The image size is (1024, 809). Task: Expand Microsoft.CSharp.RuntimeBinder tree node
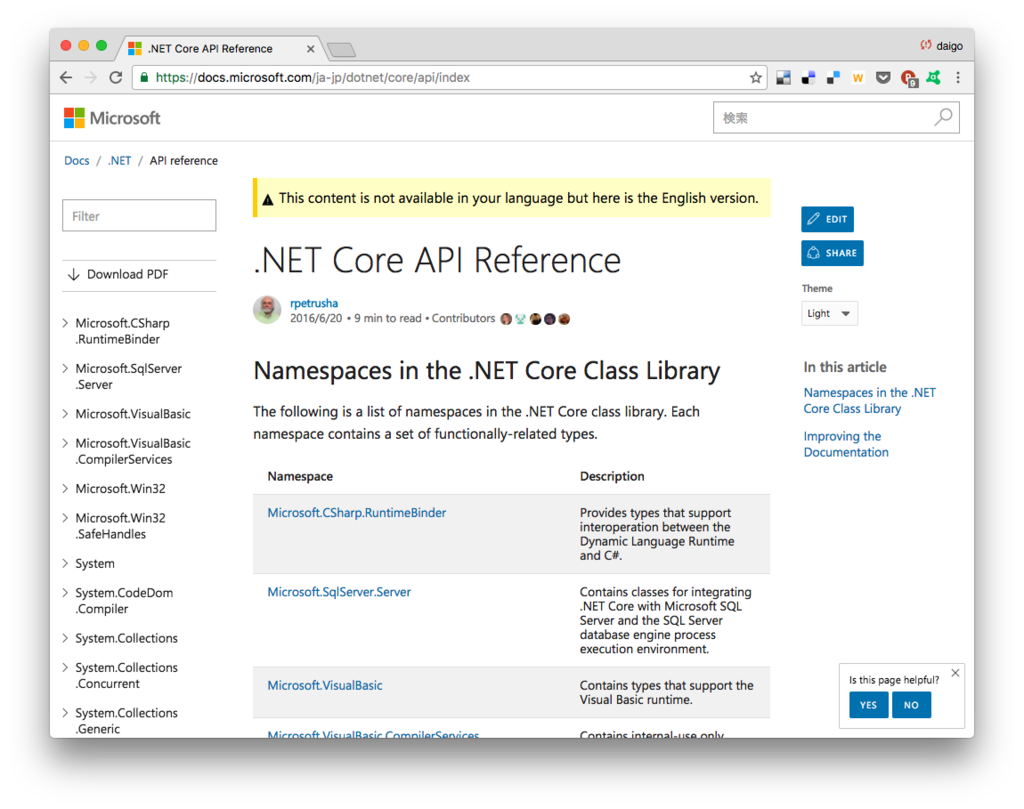click(65, 323)
